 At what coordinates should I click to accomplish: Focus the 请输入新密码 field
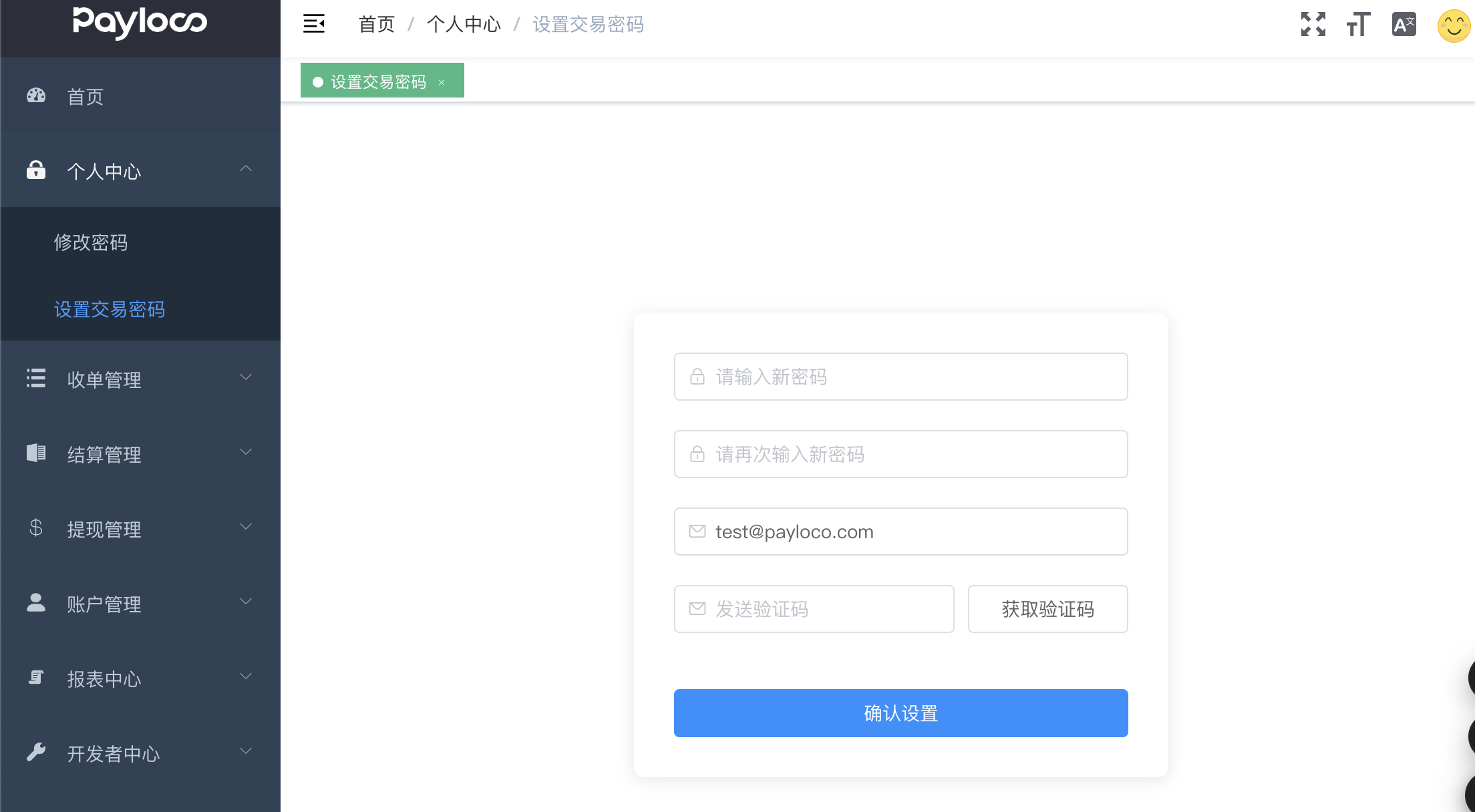coord(900,377)
